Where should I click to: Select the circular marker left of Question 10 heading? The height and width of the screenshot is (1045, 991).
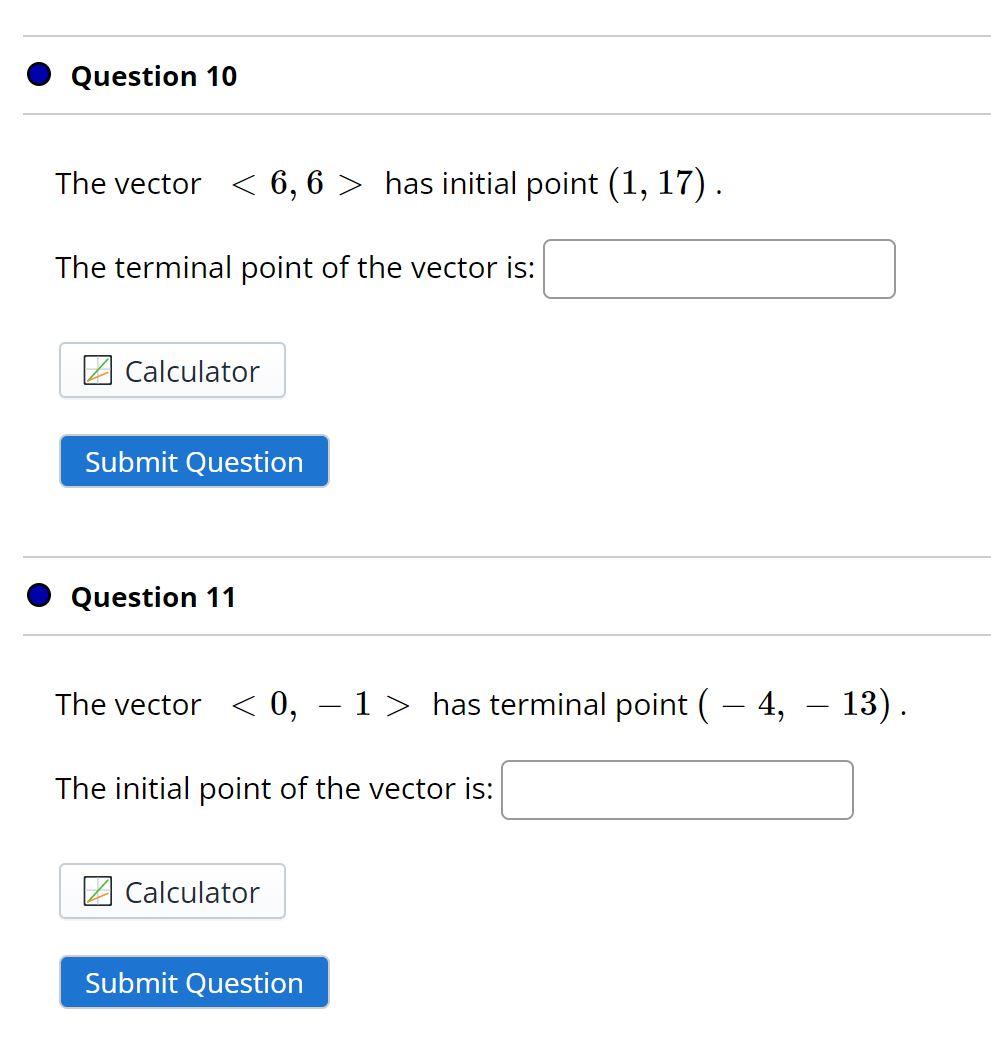click(x=38, y=74)
